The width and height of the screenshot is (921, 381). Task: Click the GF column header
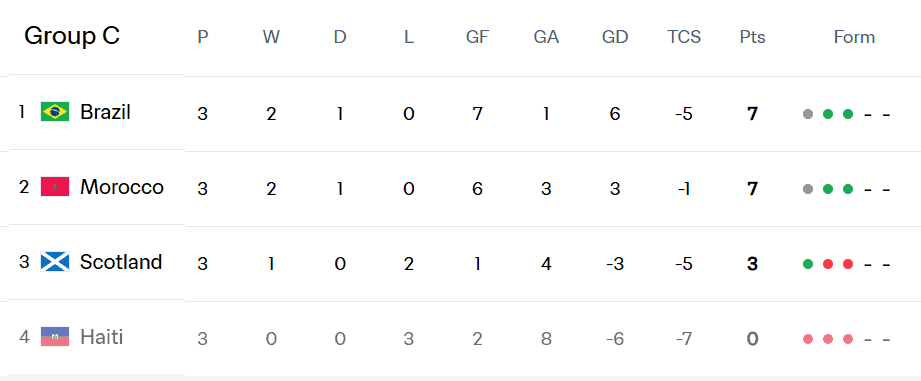(x=478, y=37)
